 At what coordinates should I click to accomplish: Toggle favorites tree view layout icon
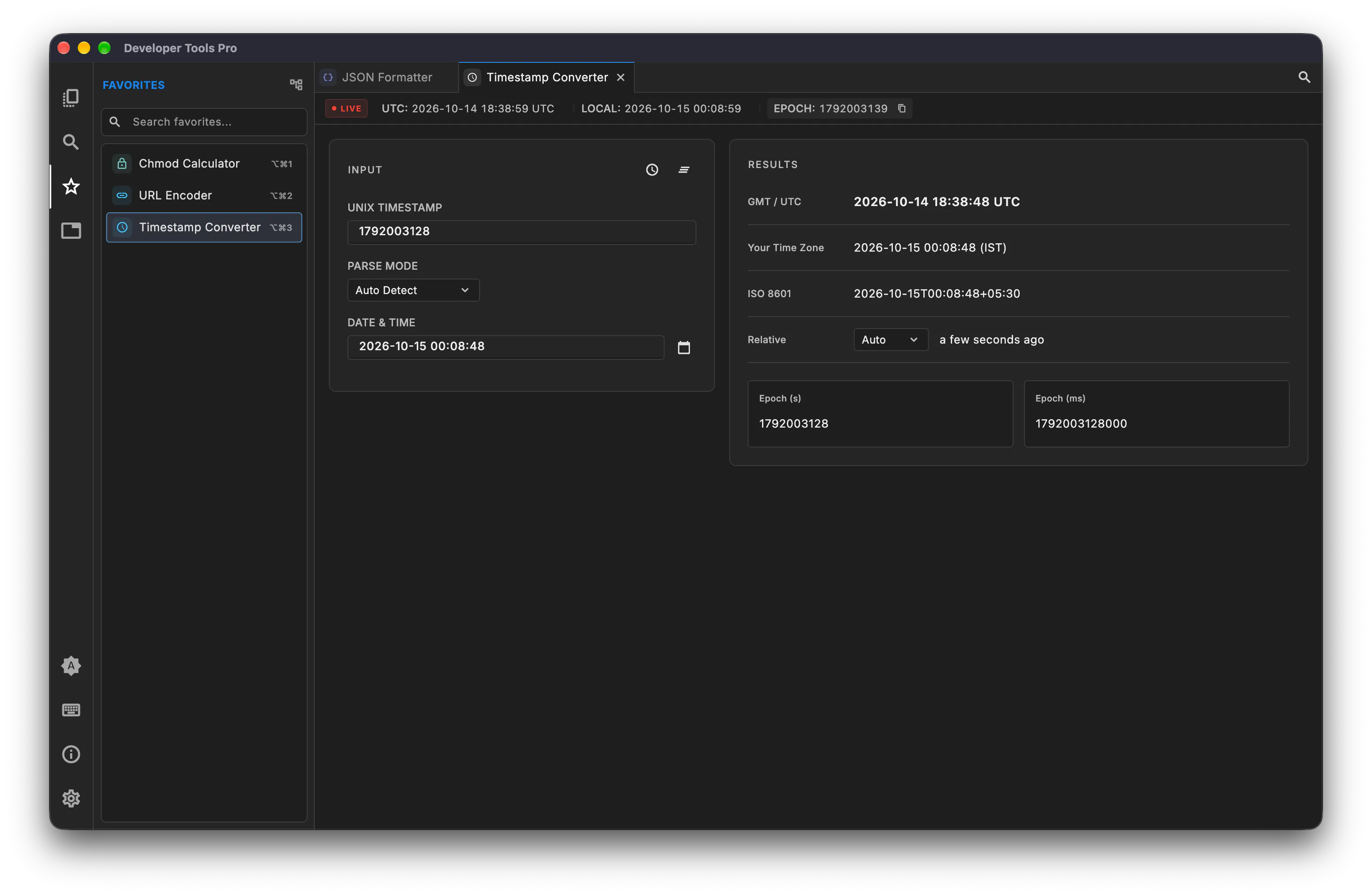click(x=296, y=85)
